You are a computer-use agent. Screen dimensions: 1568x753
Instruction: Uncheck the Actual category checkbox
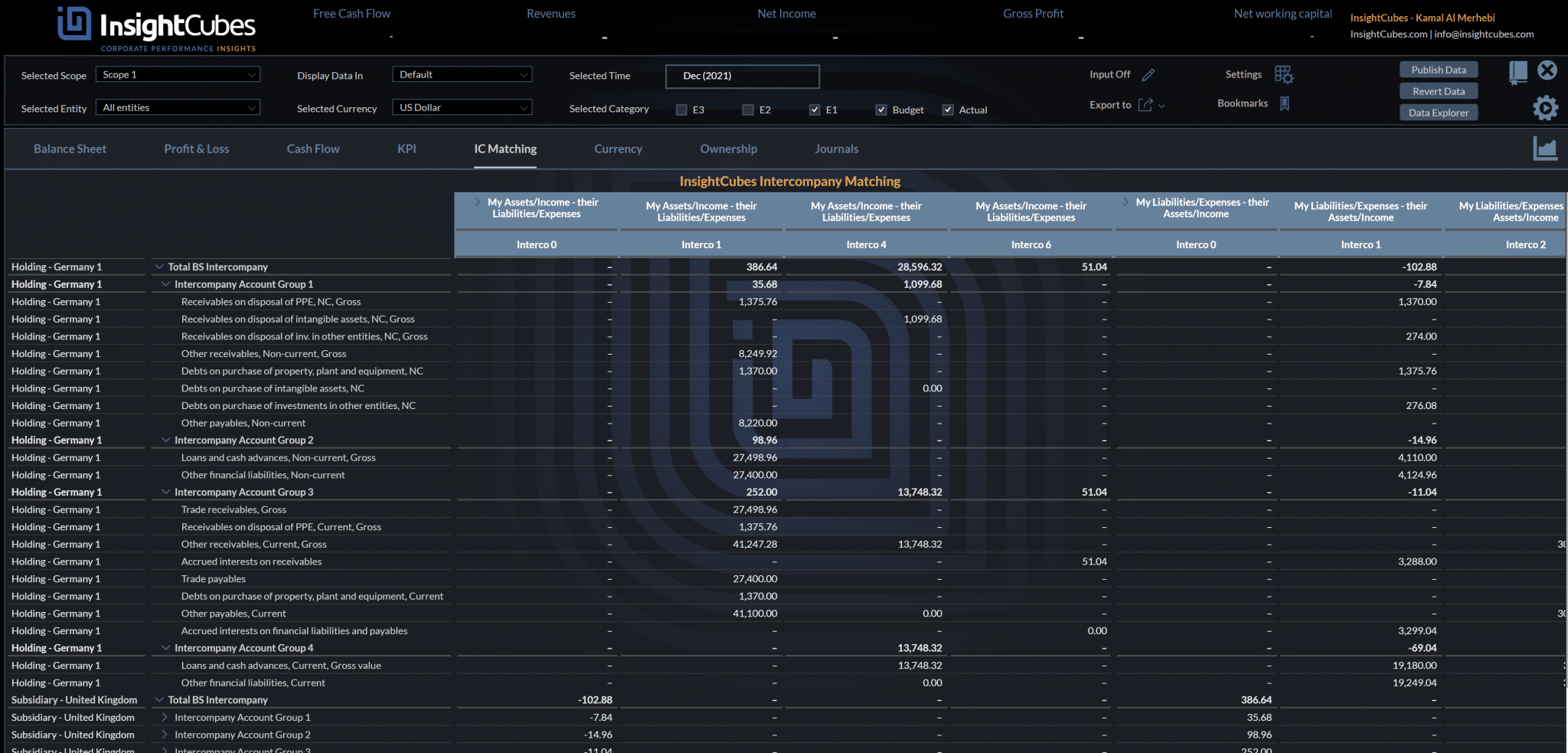click(x=949, y=110)
